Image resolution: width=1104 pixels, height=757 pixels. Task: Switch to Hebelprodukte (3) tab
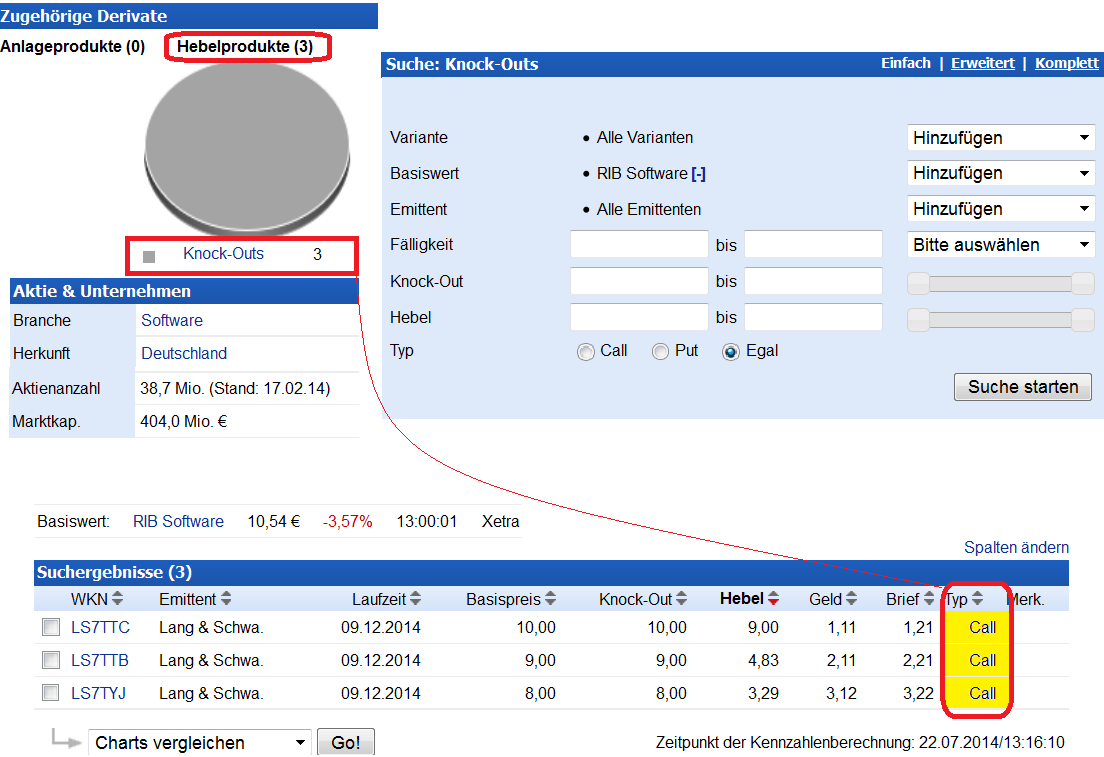[245, 47]
